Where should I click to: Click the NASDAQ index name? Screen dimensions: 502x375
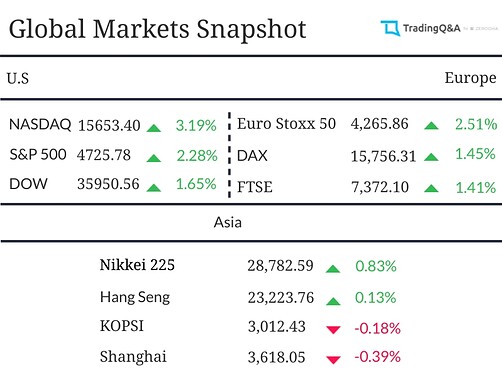(40, 125)
